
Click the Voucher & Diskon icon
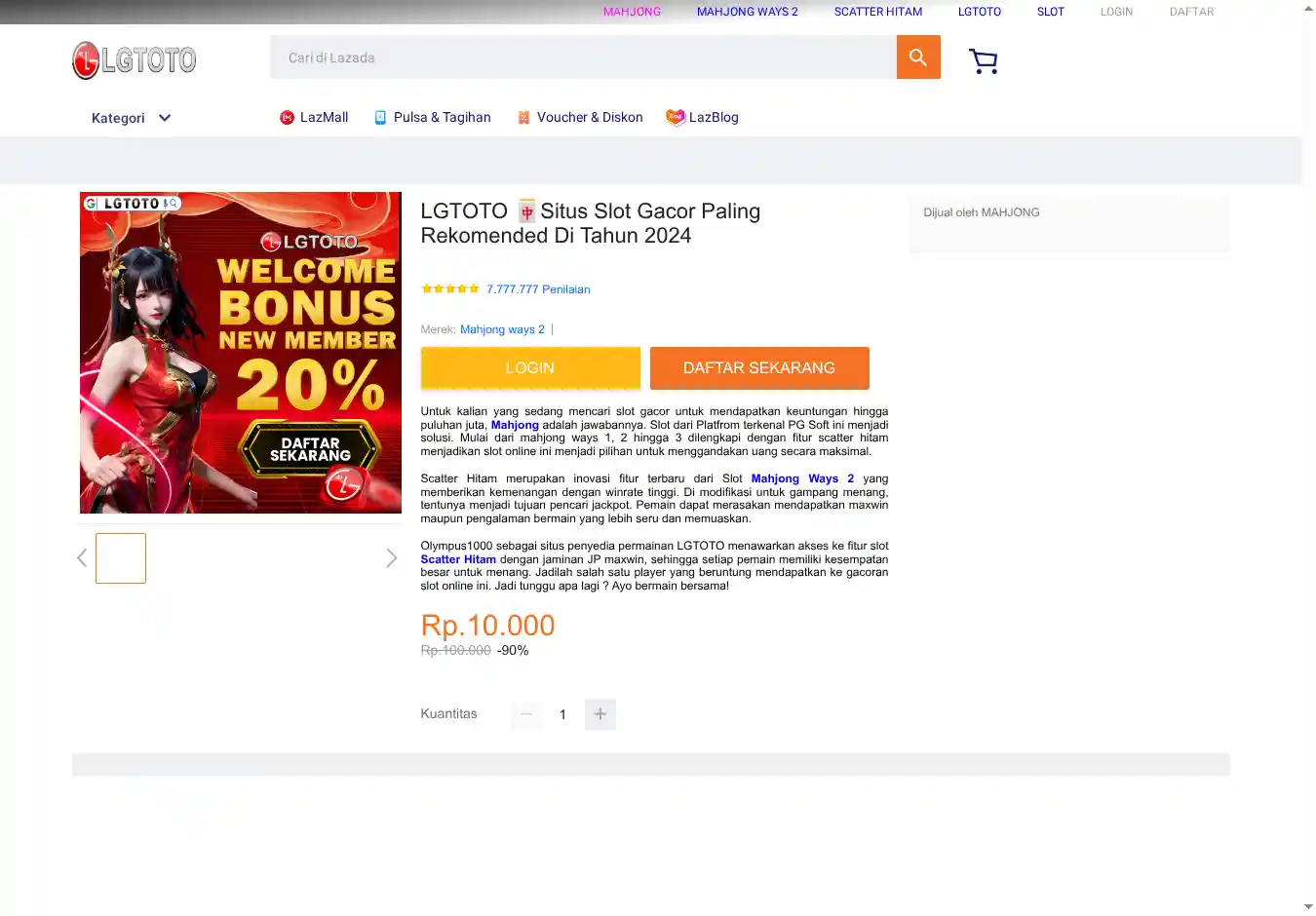pyautogui.click(x=523, y=118)
